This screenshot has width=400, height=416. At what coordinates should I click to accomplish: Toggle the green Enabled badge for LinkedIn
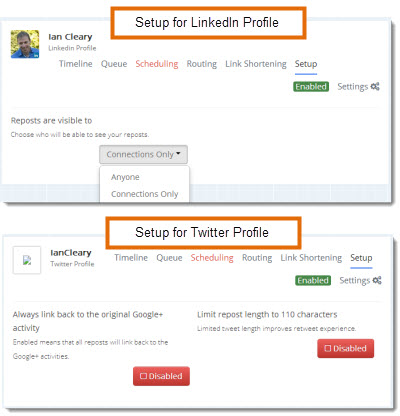[x=311, y=87]
